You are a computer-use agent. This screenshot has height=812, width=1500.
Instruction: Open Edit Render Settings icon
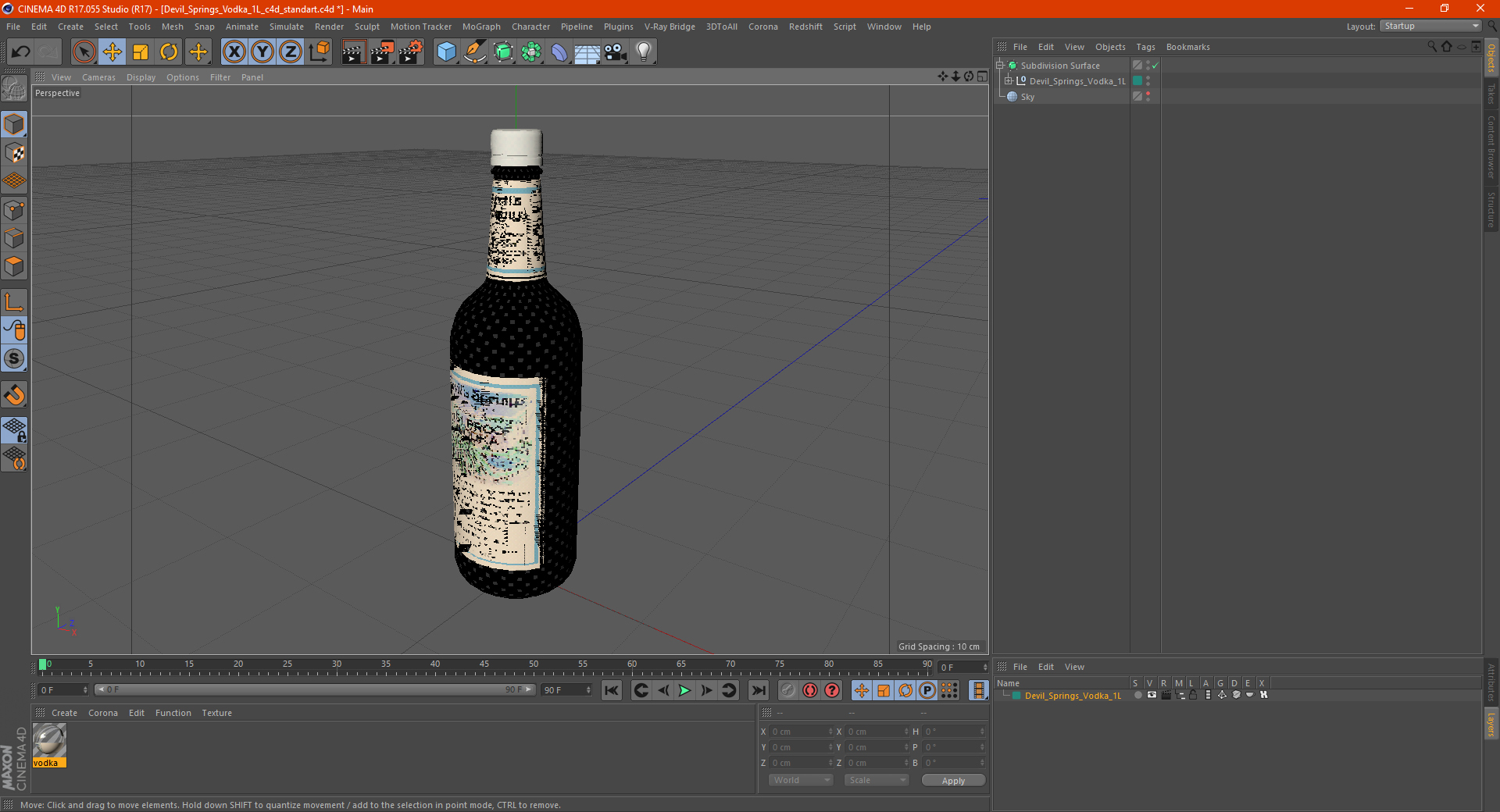411,52
